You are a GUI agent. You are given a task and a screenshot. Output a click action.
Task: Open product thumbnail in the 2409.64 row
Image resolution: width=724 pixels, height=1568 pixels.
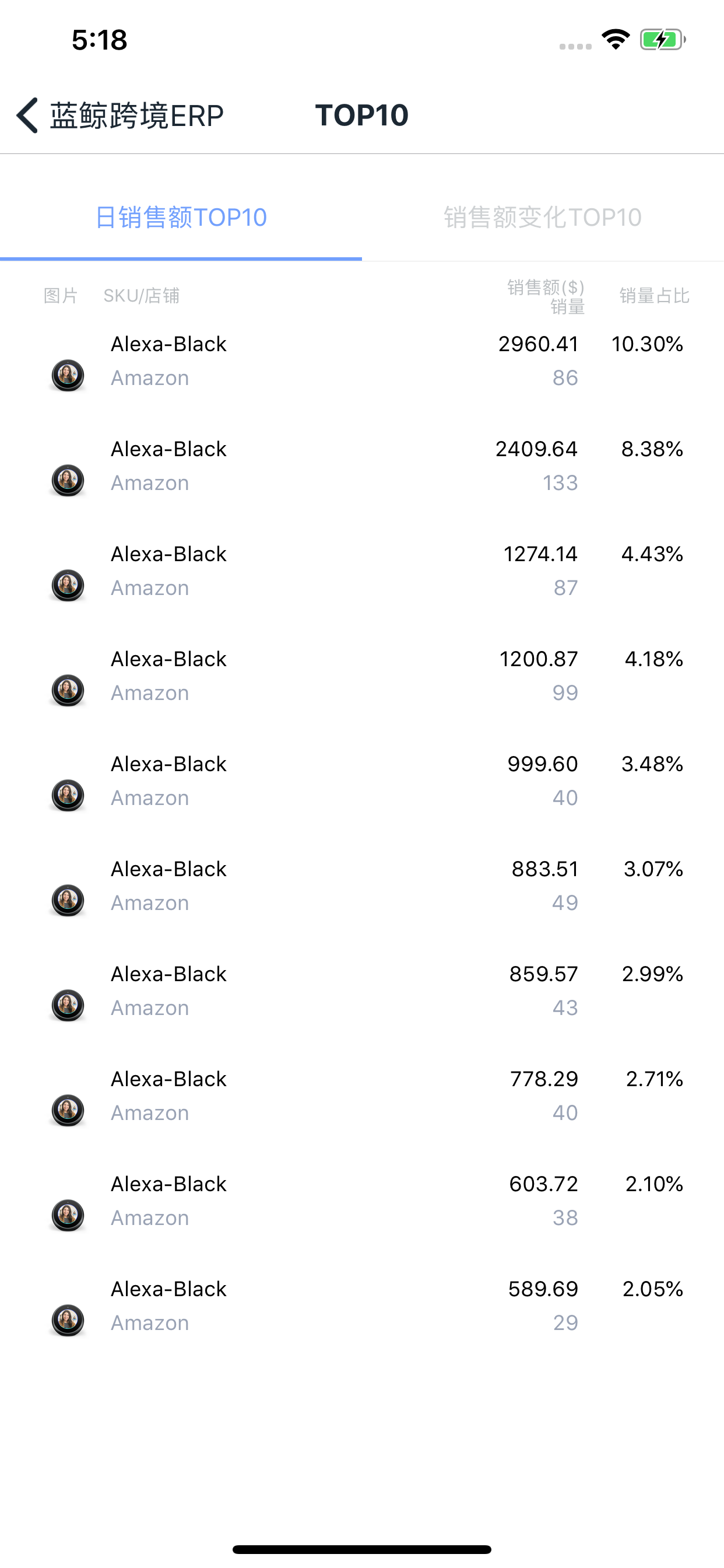[x=68, y=480]
